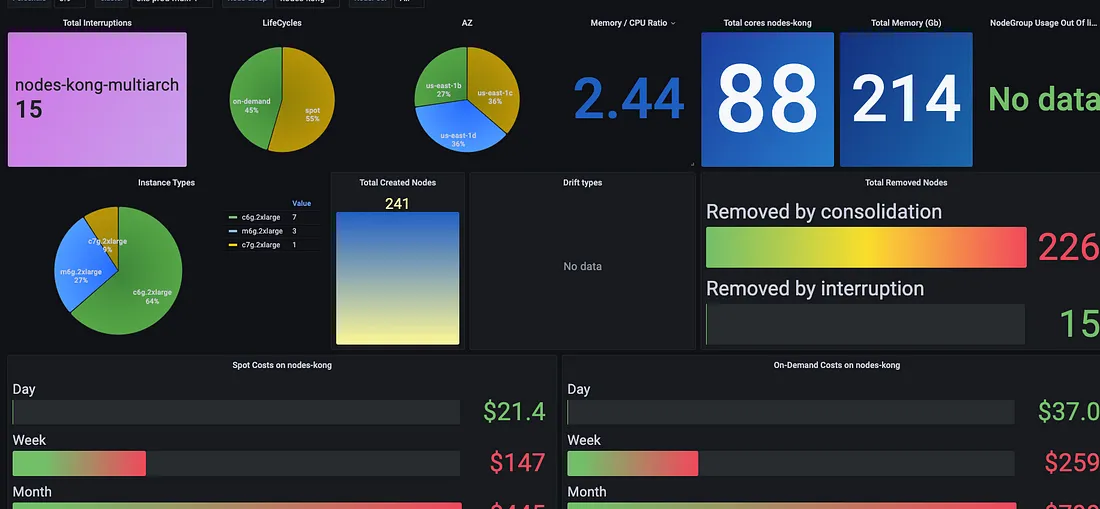Click the Total cores nodes-kong stat showing 88
Screen dimensions: 1100x509
click(767, 100)
